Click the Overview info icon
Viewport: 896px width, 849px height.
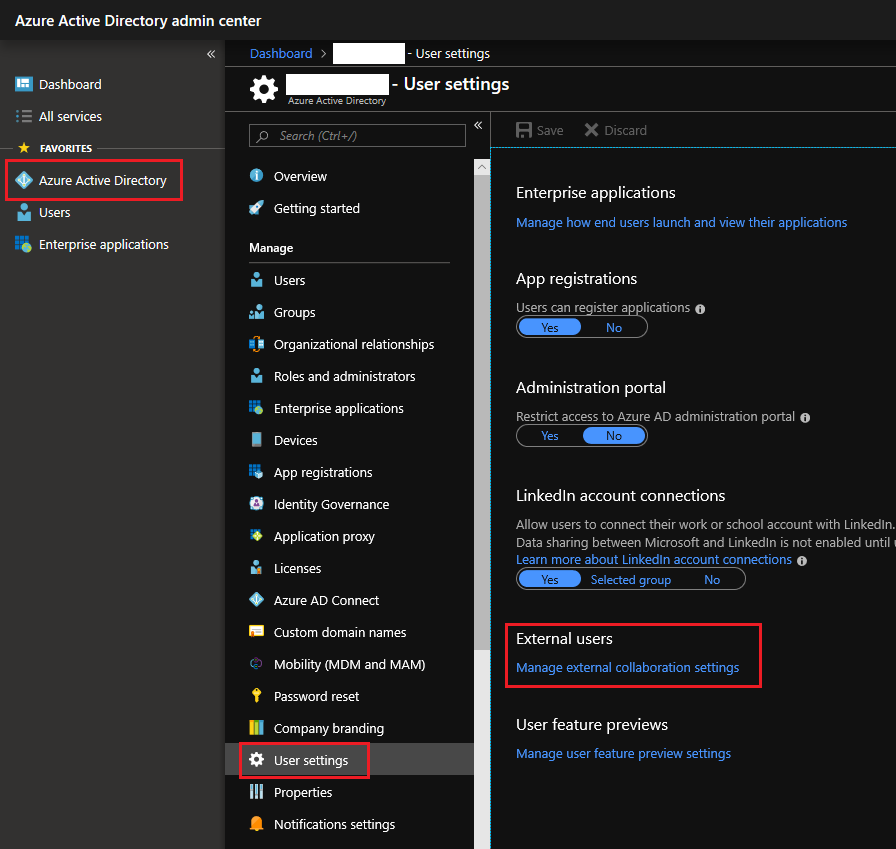pyautogui.click(x=257, y=175)
